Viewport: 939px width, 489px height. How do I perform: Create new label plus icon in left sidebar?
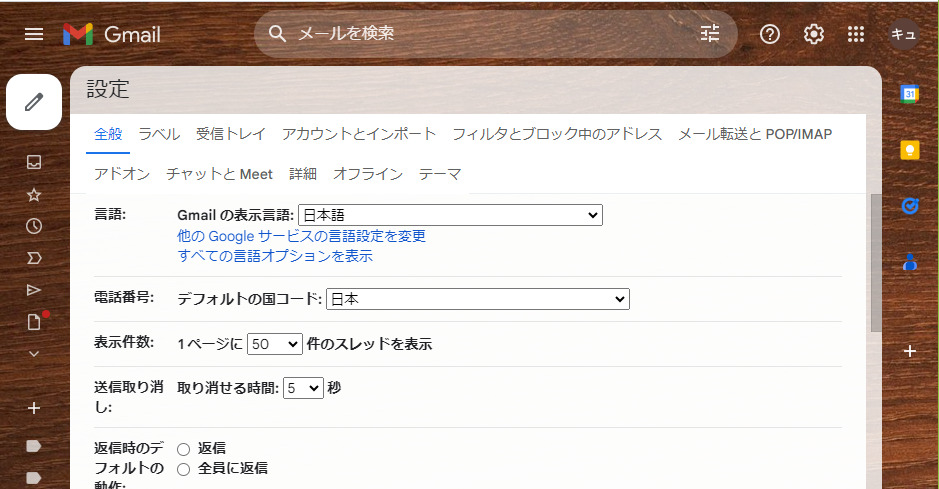click(34, 408)
